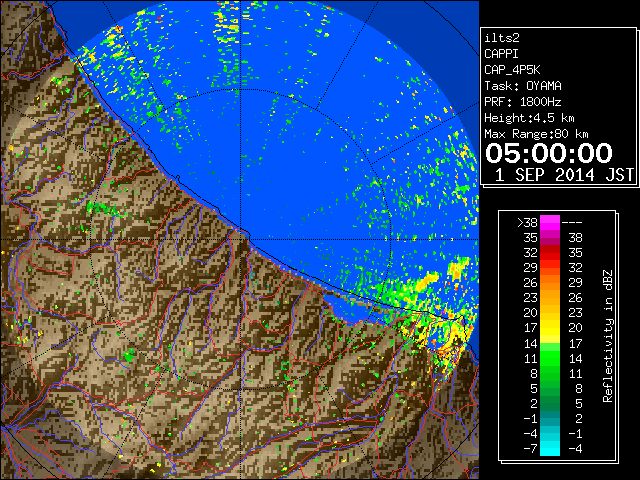Select the "Task: OYAMA" line
The image size is (640, 480).
(523, 86)
